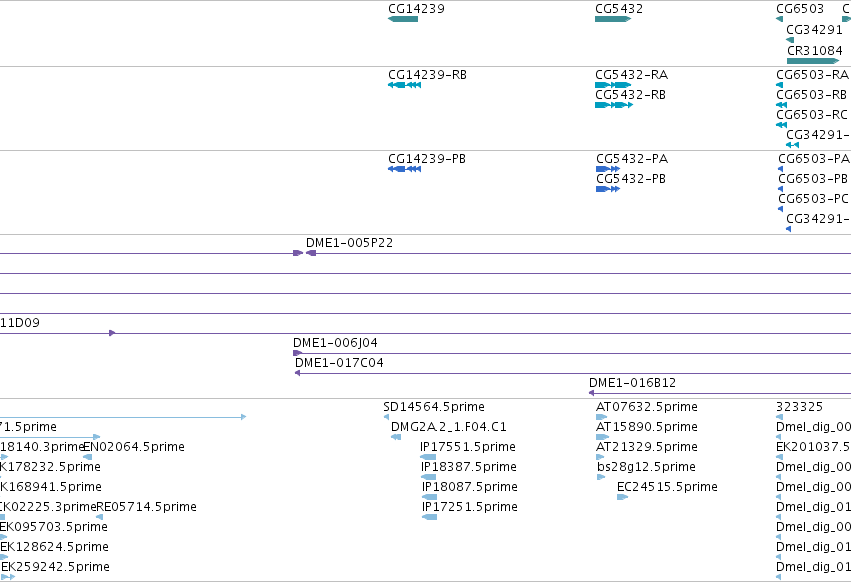
Task: Click the DME1-005P22 clone end arrows
Action: [304, 253]
